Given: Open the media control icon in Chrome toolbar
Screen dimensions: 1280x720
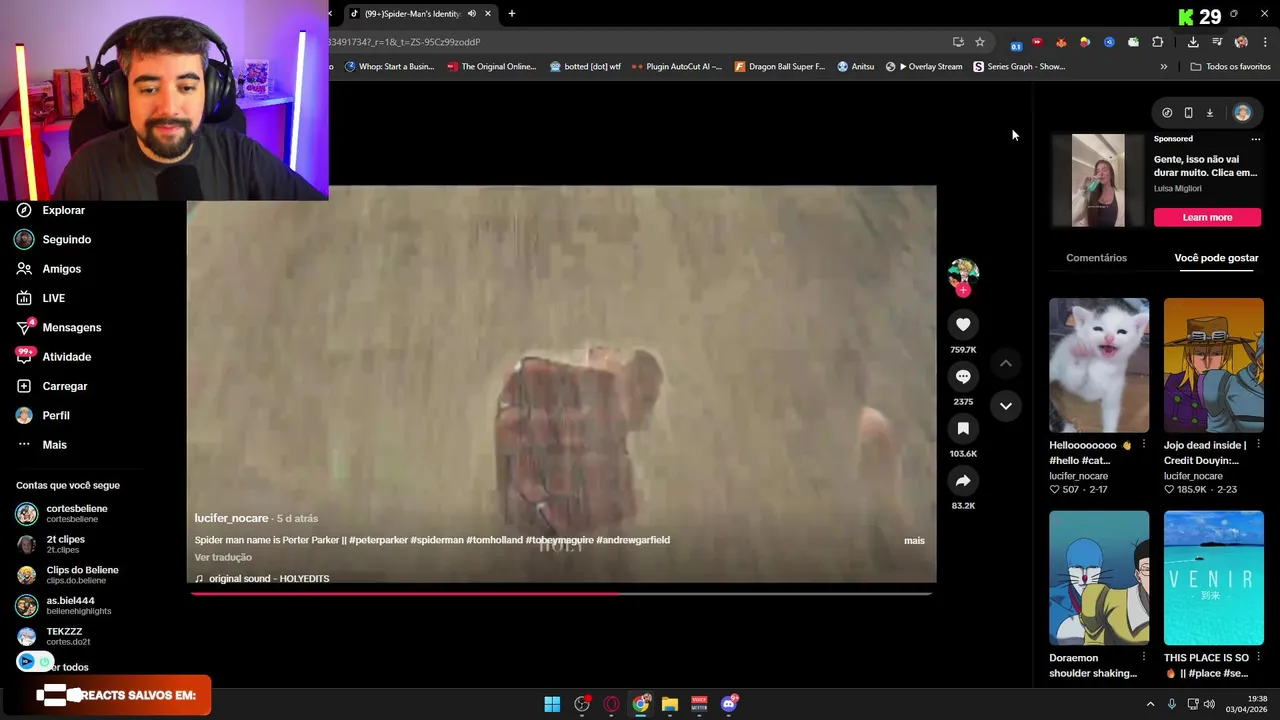Looking at the screenshot, I should [x=1217, y=42].
